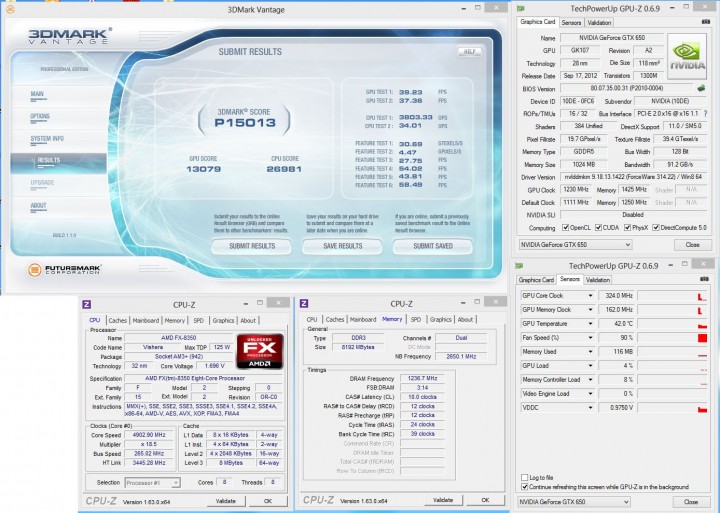Open the Caches tab in the left CPU-Z window

(x=118, y=321)
